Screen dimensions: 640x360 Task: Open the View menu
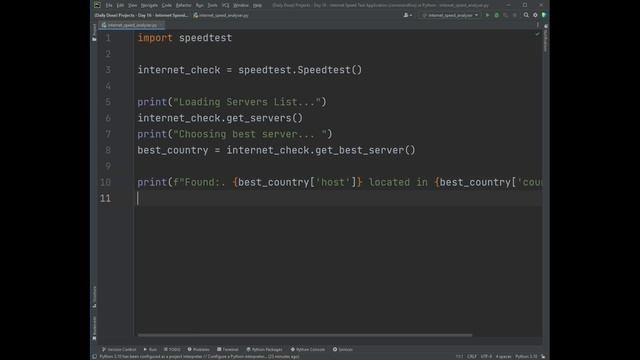(x=133, y=5)
